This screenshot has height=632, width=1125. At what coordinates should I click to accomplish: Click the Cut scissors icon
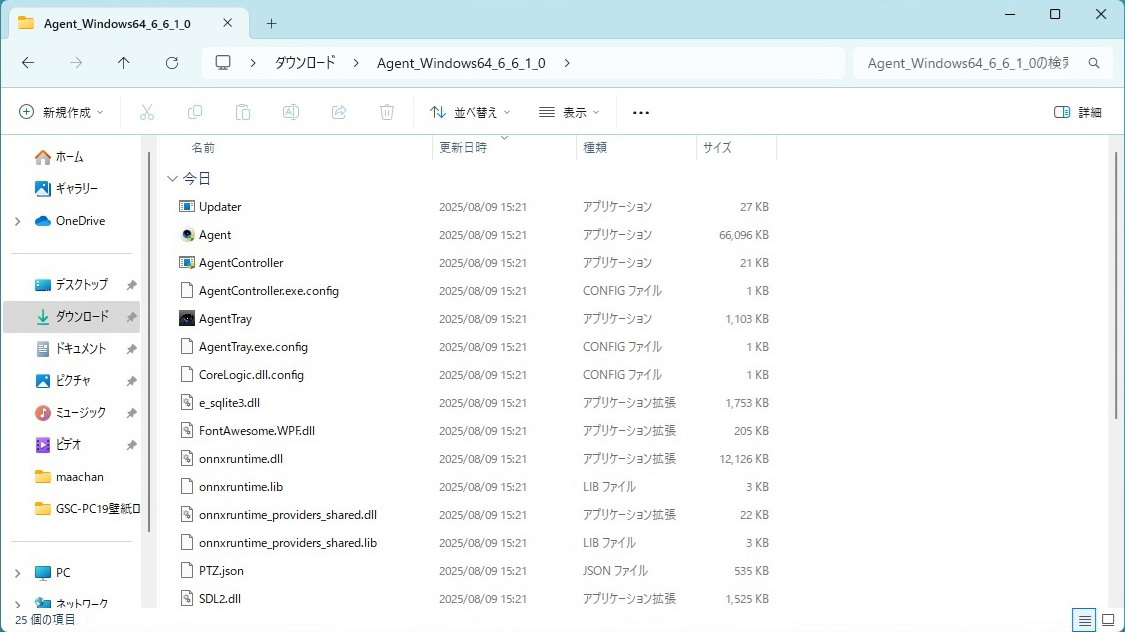point(147,112)
